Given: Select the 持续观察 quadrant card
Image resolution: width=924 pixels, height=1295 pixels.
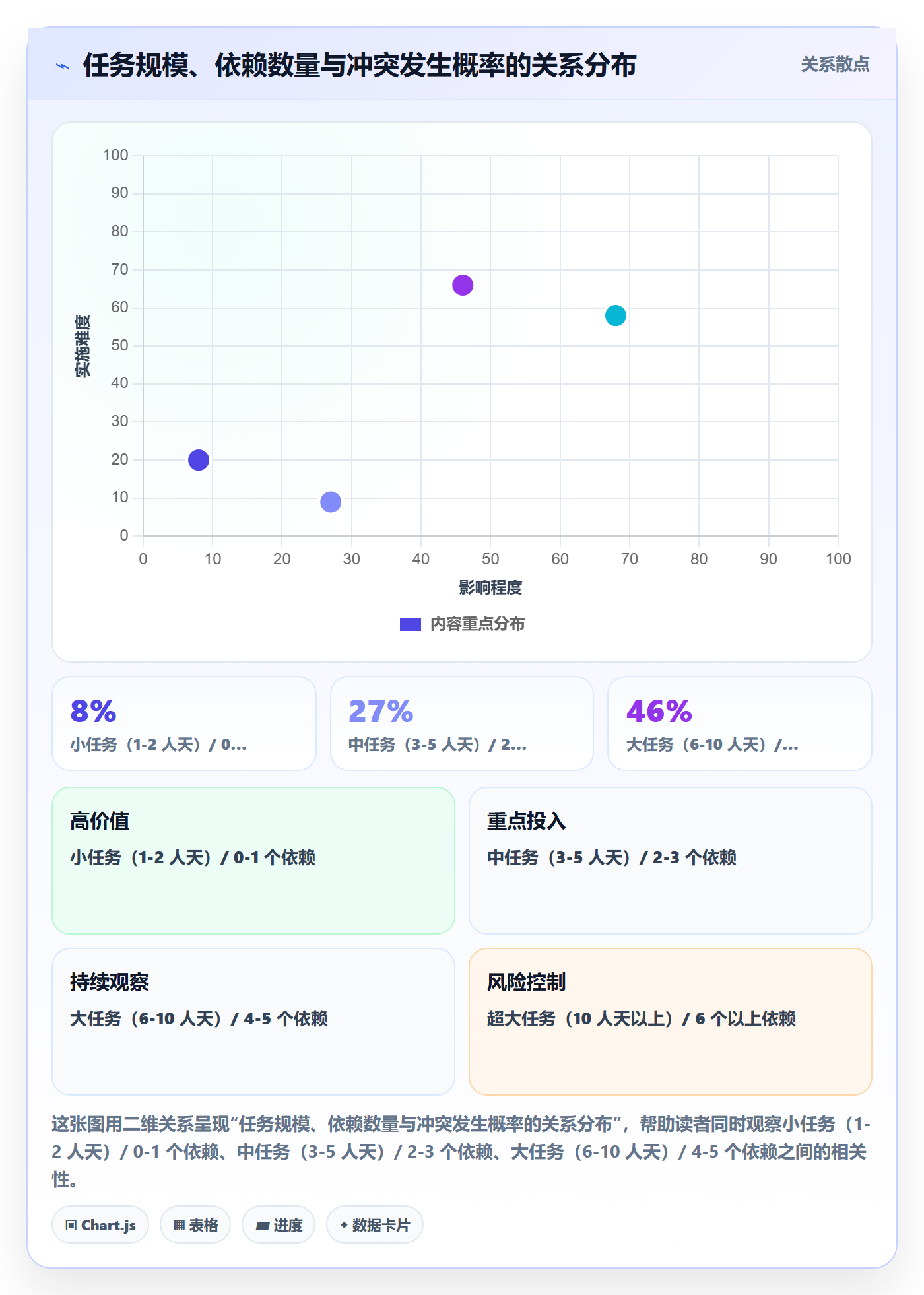Looking at the screenshot, I should coord(253,1022).
